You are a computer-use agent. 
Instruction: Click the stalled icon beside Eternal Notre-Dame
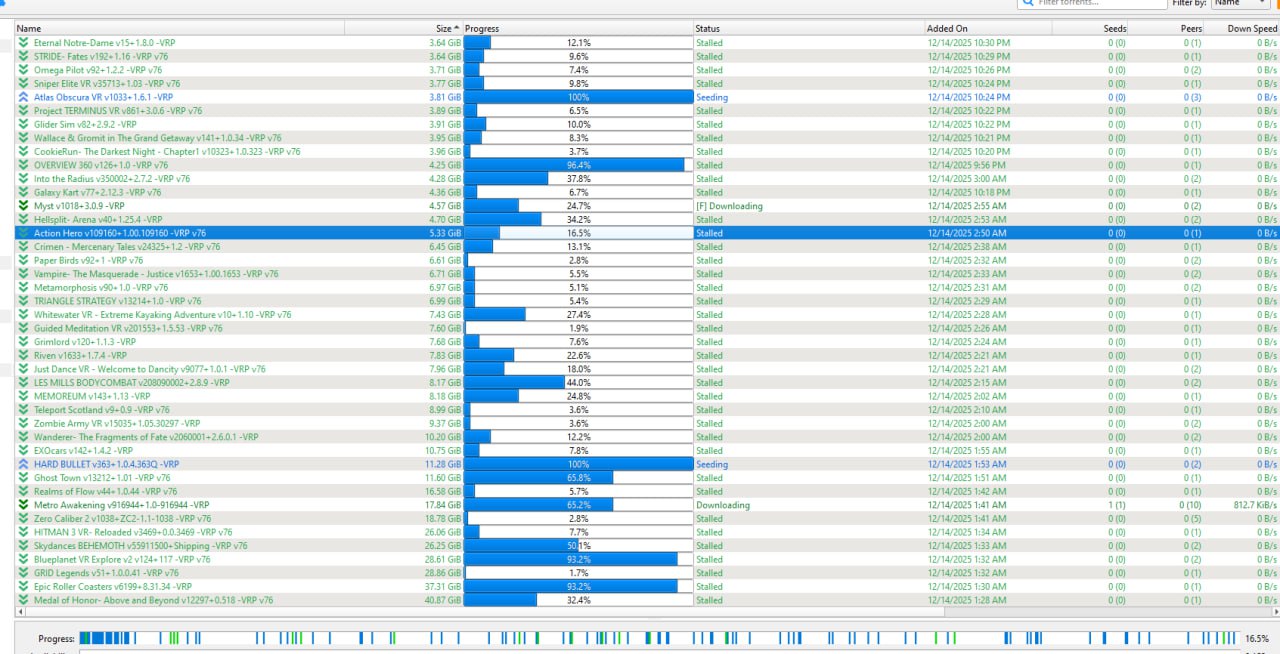click(23, 43)
